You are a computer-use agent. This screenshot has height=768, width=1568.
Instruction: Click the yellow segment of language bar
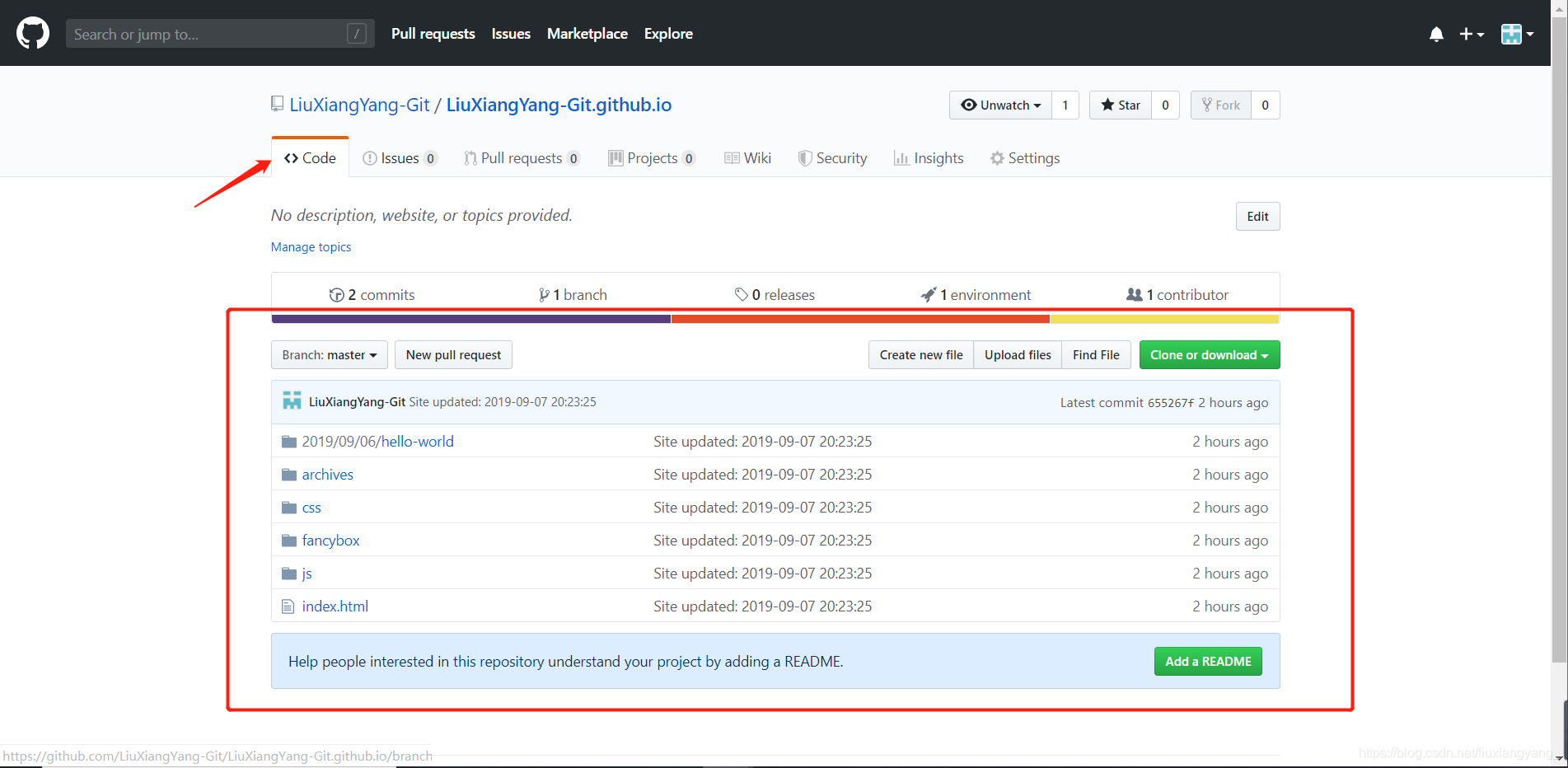click(x=1164, y=319)
